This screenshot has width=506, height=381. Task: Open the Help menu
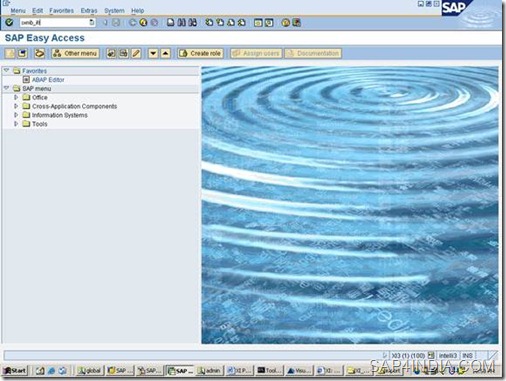tap(137, 11)
